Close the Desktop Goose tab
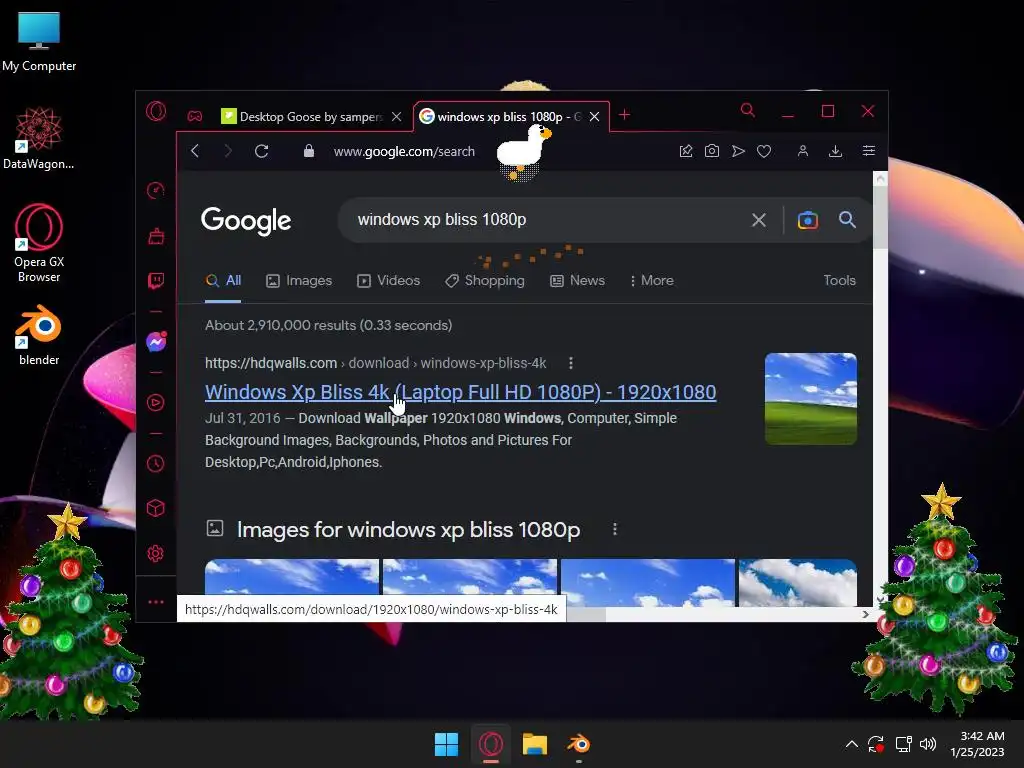 click(396, 116)
